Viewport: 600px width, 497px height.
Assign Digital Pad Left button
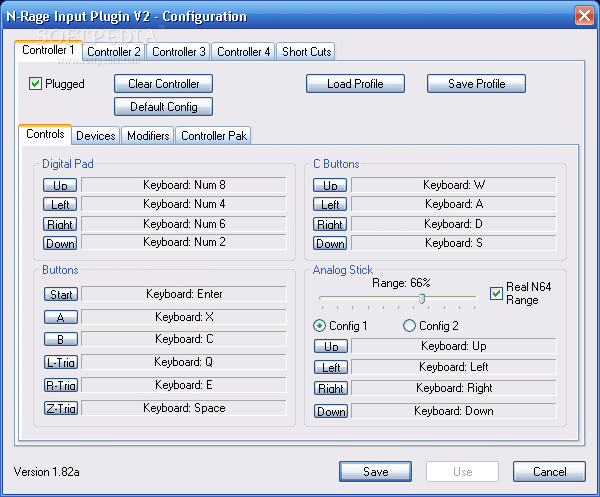point(60,204)
